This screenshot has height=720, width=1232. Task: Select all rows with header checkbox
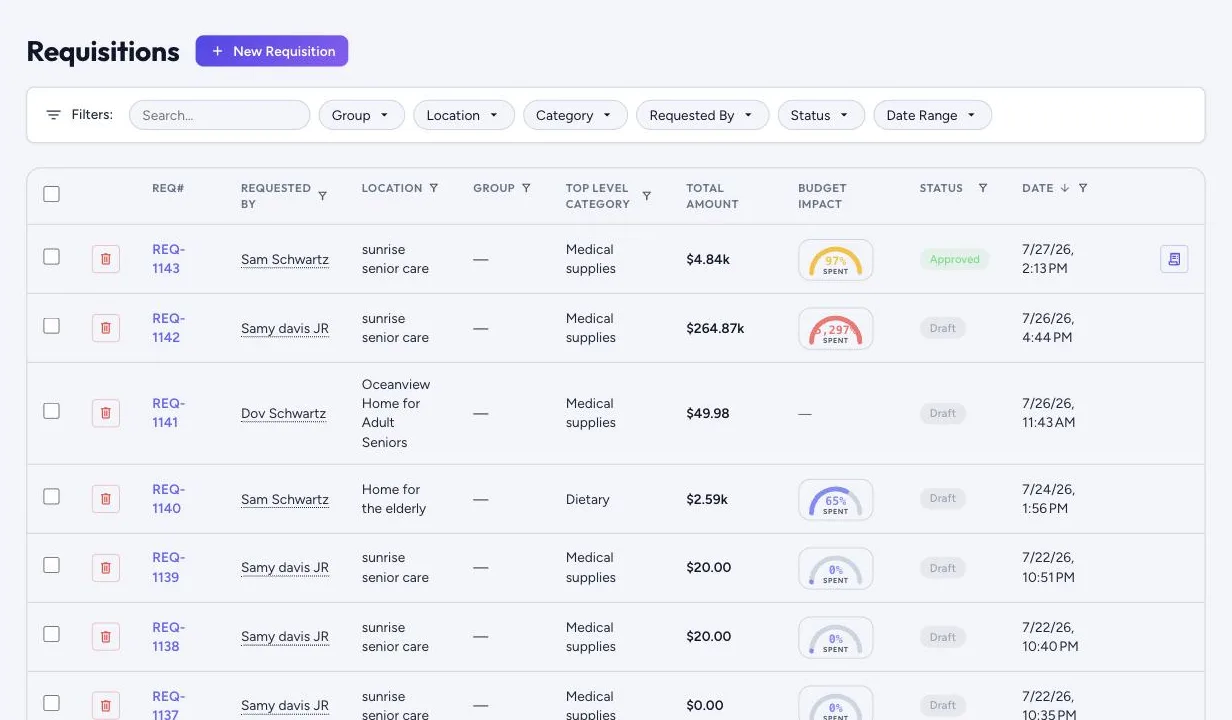pos(52,194)
